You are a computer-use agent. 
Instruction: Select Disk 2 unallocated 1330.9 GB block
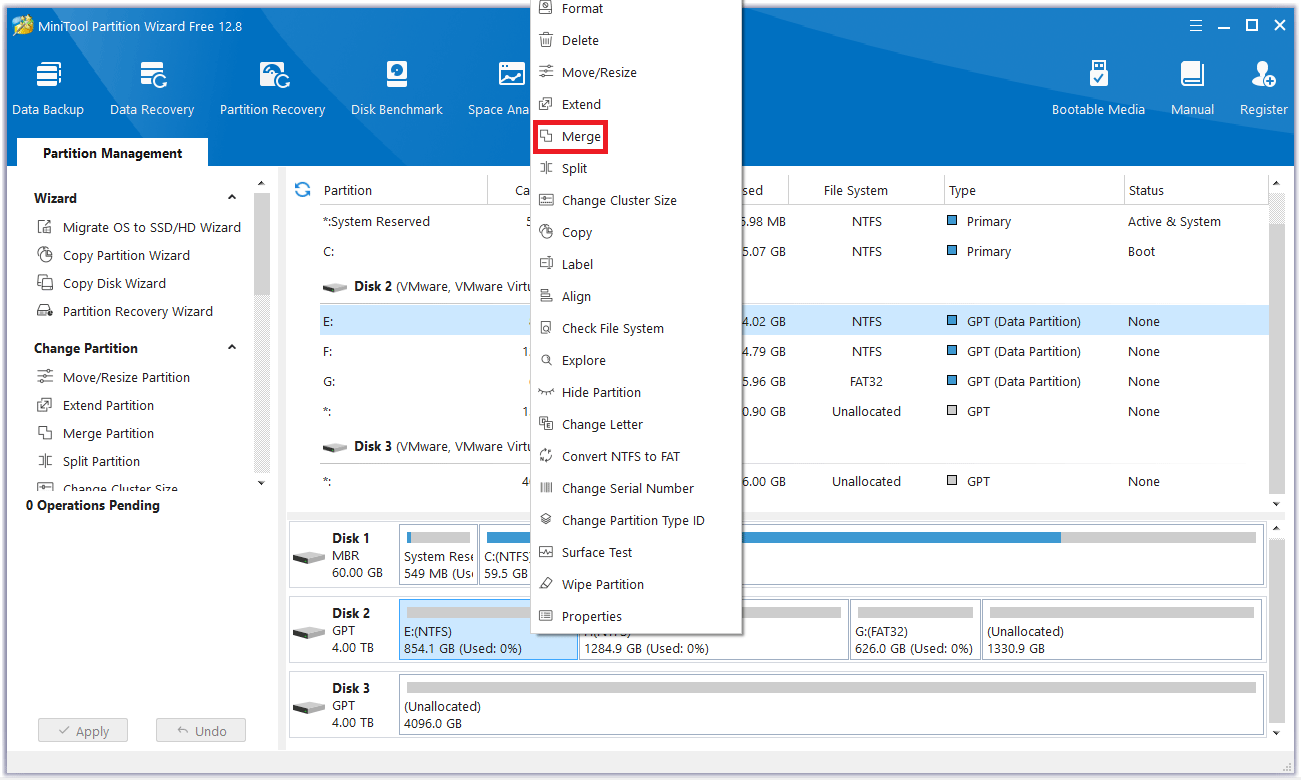(1122, 629)
